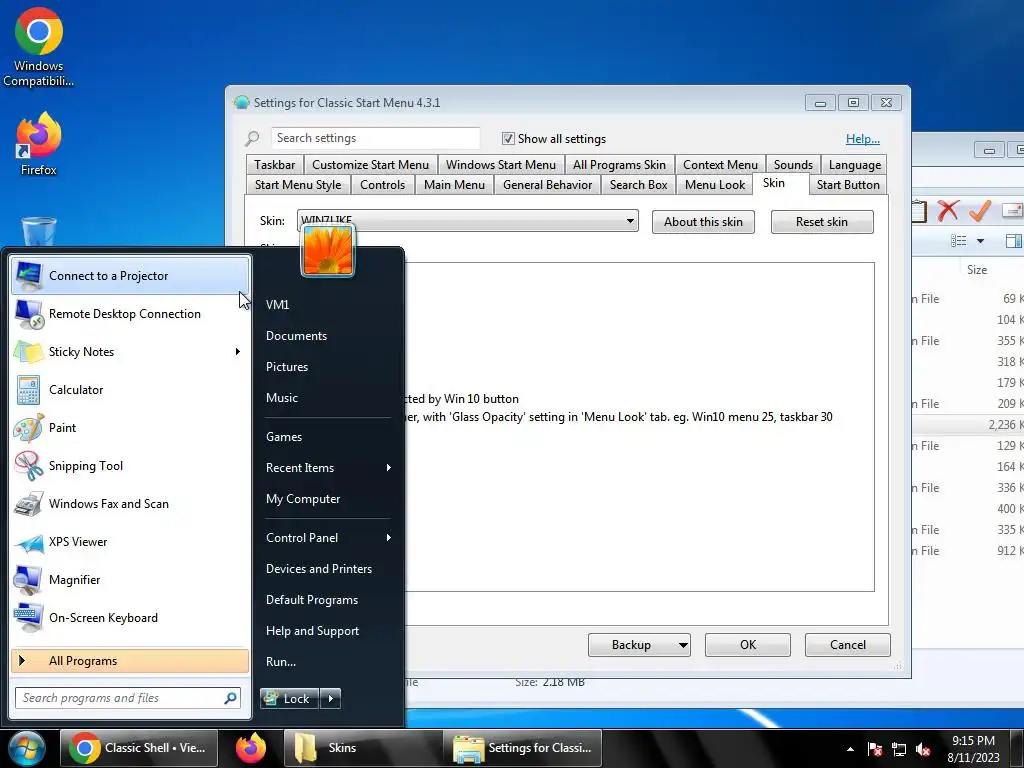The height and width of the screenshot is (768, 1024).
Task: Click search magnifier in start menu search box
Action: 230,698
